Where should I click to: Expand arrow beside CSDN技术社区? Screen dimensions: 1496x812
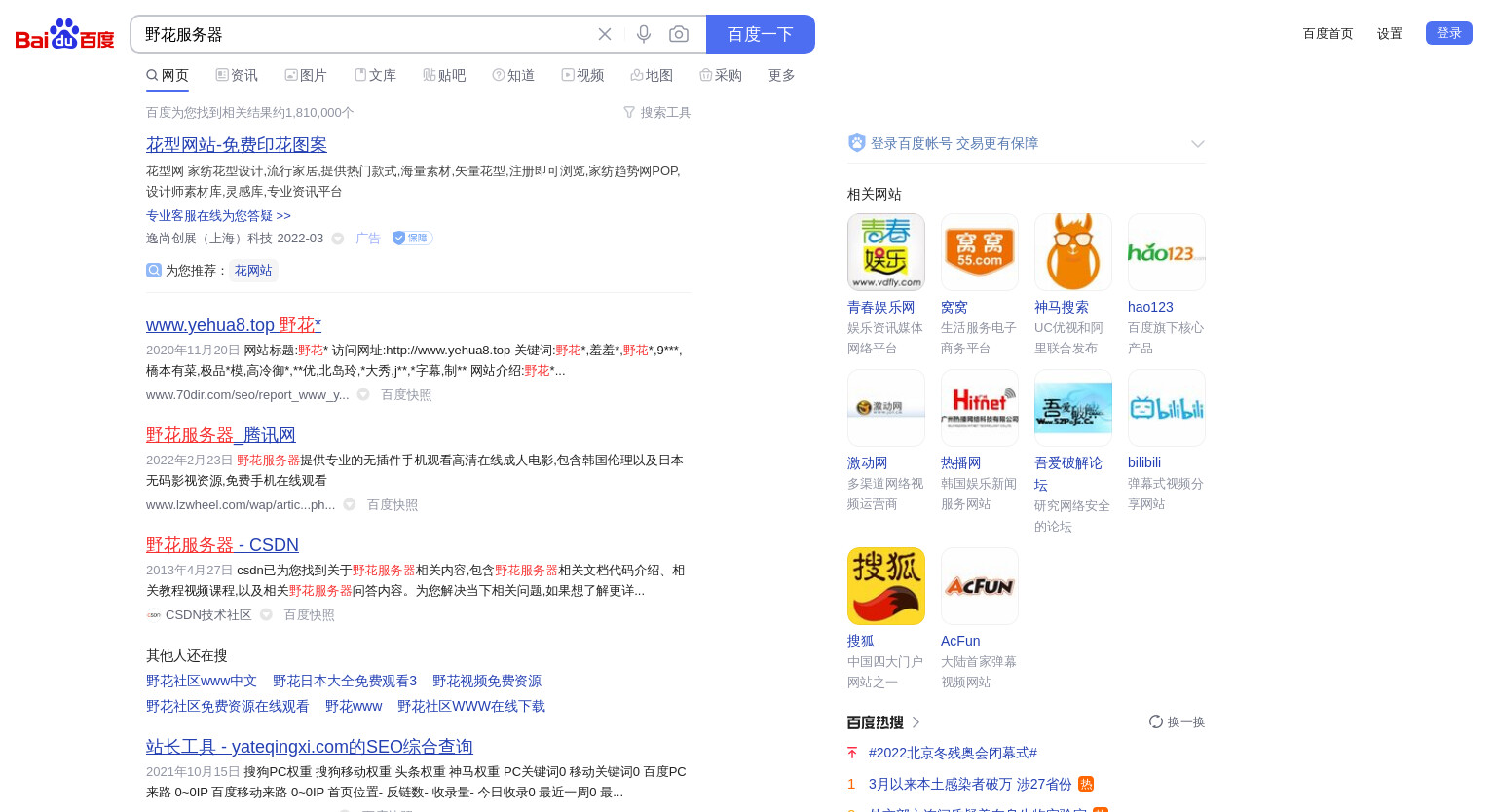[x=266, y=614]
